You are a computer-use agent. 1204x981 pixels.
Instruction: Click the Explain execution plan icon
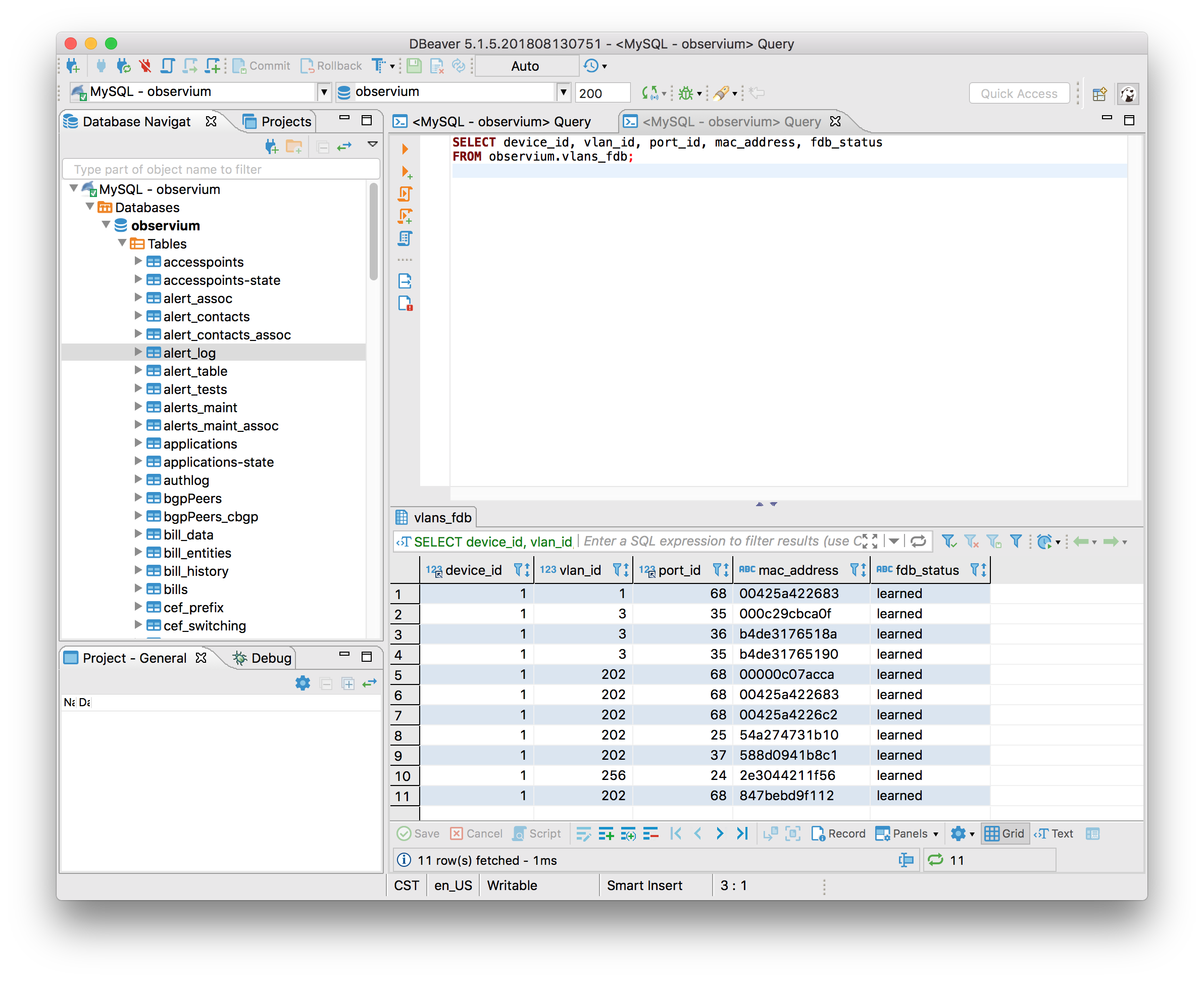click(405, 238)
